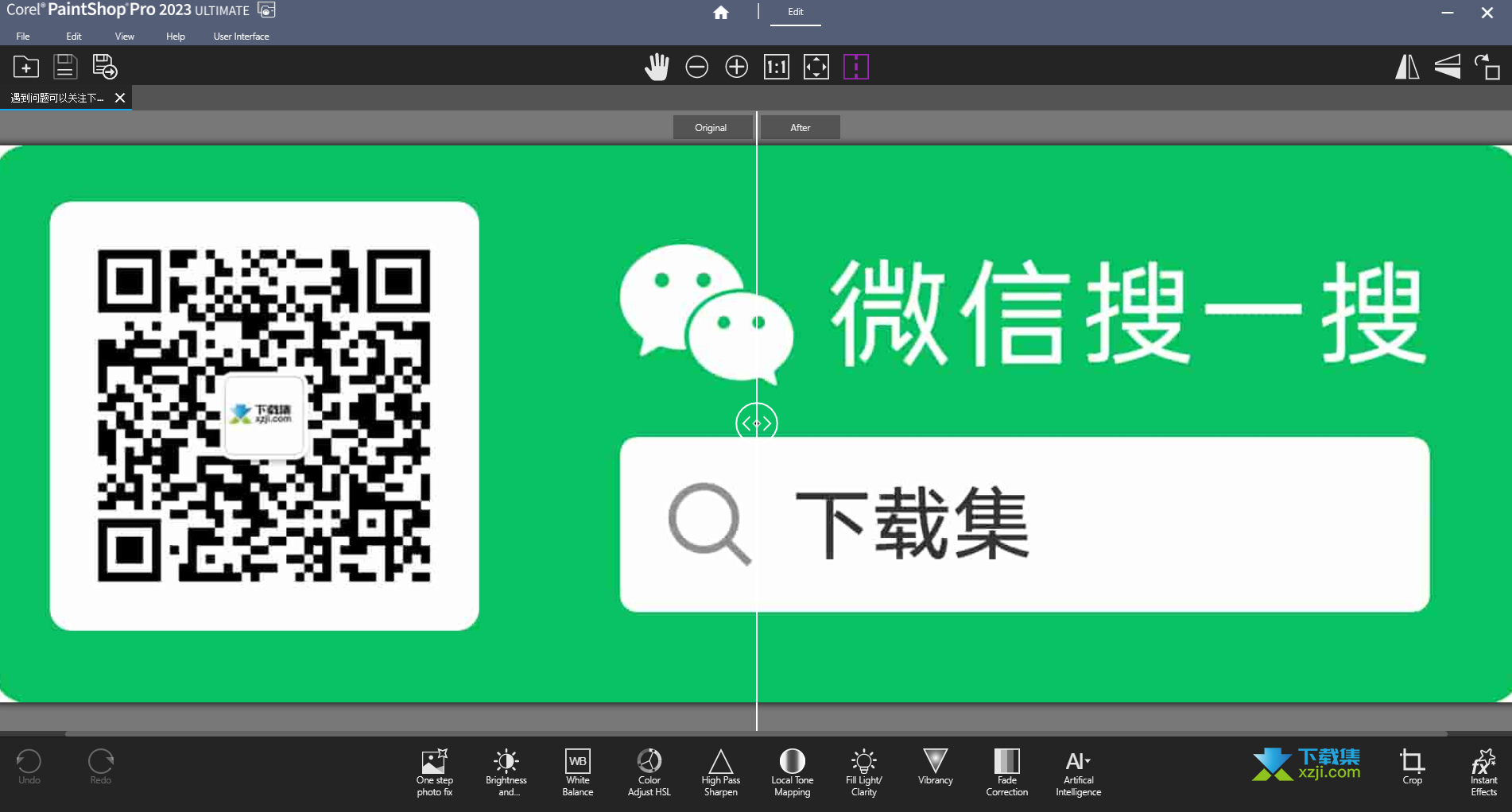1512x812 pixels.
Task: Apply One step photo fix
Action: (x=435, y=772)
